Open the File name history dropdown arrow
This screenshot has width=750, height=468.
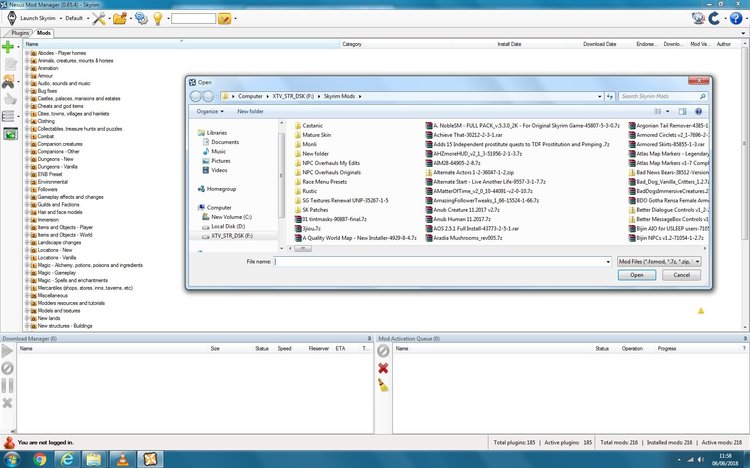pos(608,262)
